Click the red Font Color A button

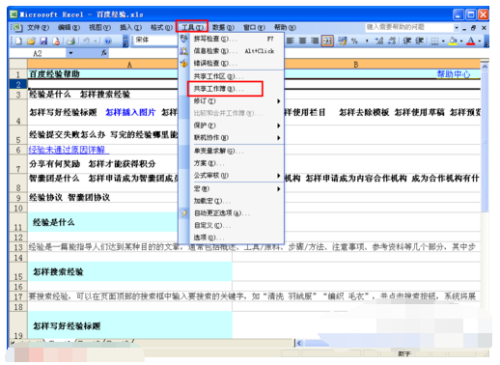point(471,41)
